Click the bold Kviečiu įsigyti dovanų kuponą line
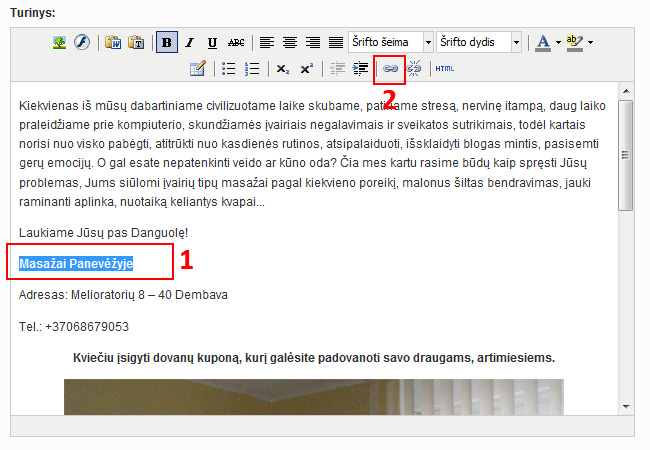 click(314, 358)
